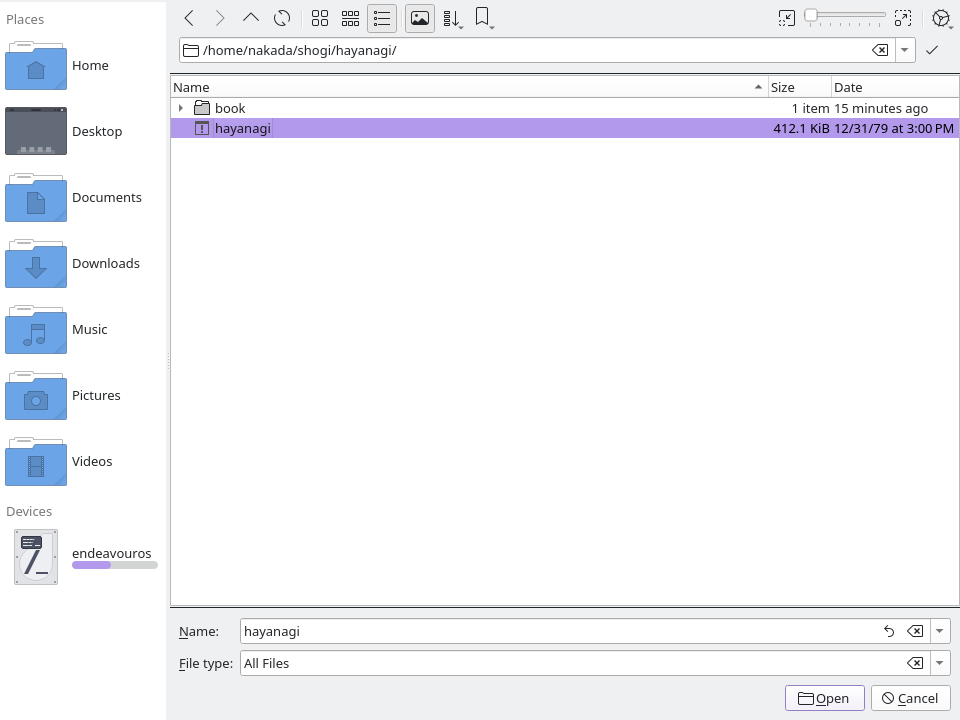Image resolution: width=960 pixels, height=720 pixels.
Task: Switch to detailed list view
Action: coord(381,18)
